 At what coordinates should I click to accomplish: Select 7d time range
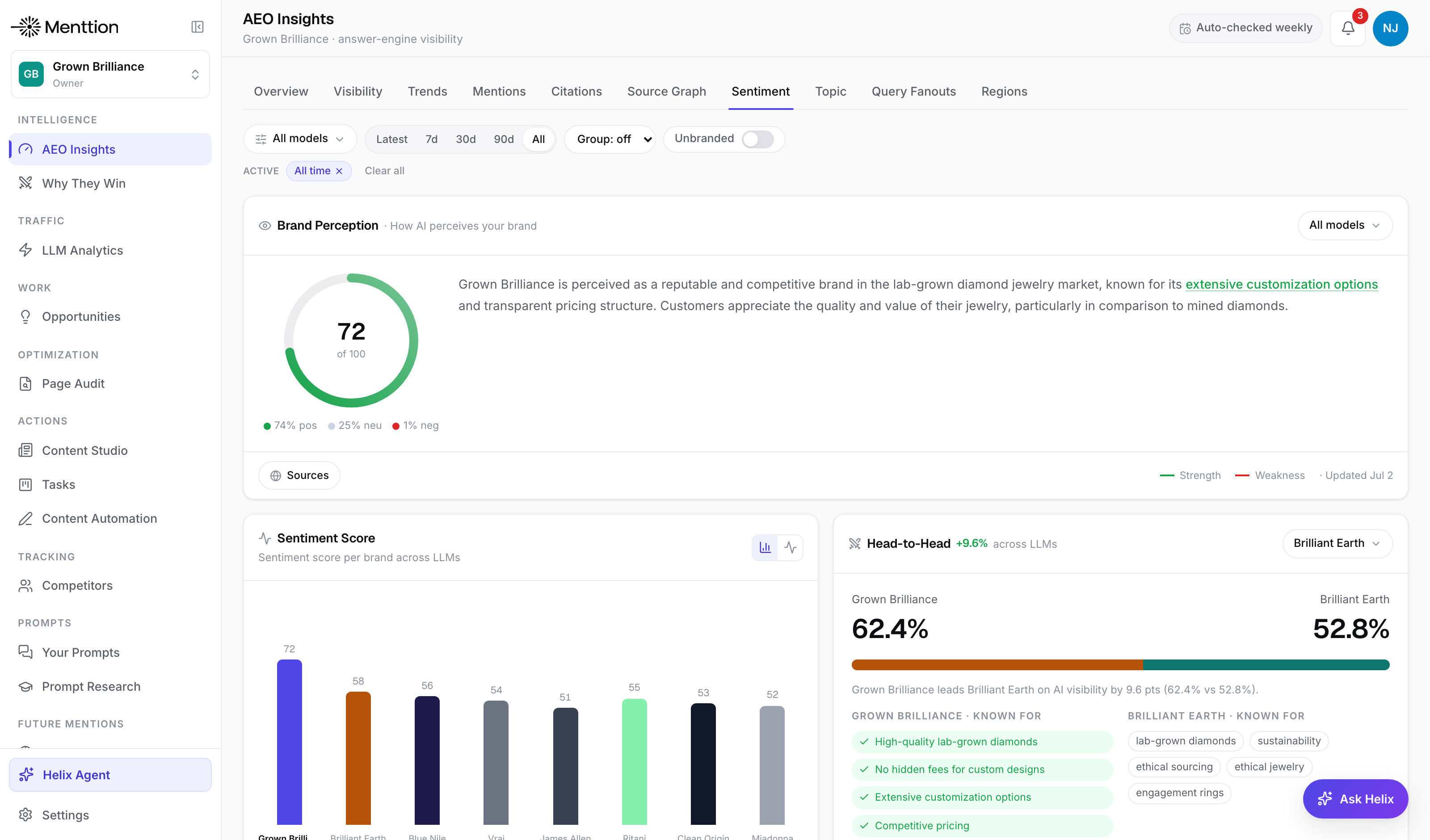coord(431,139)
